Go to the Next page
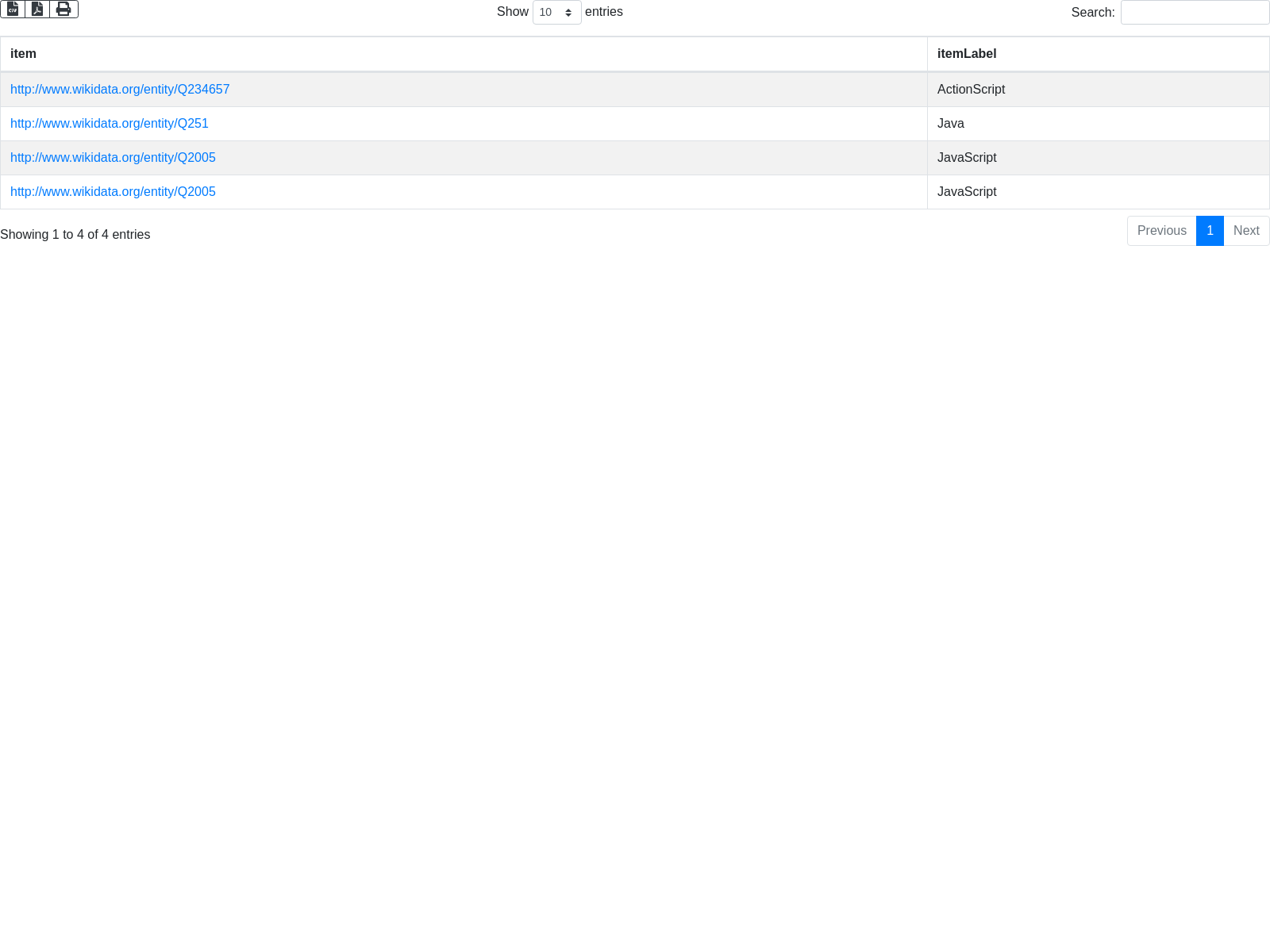 tap(1246, 231)
